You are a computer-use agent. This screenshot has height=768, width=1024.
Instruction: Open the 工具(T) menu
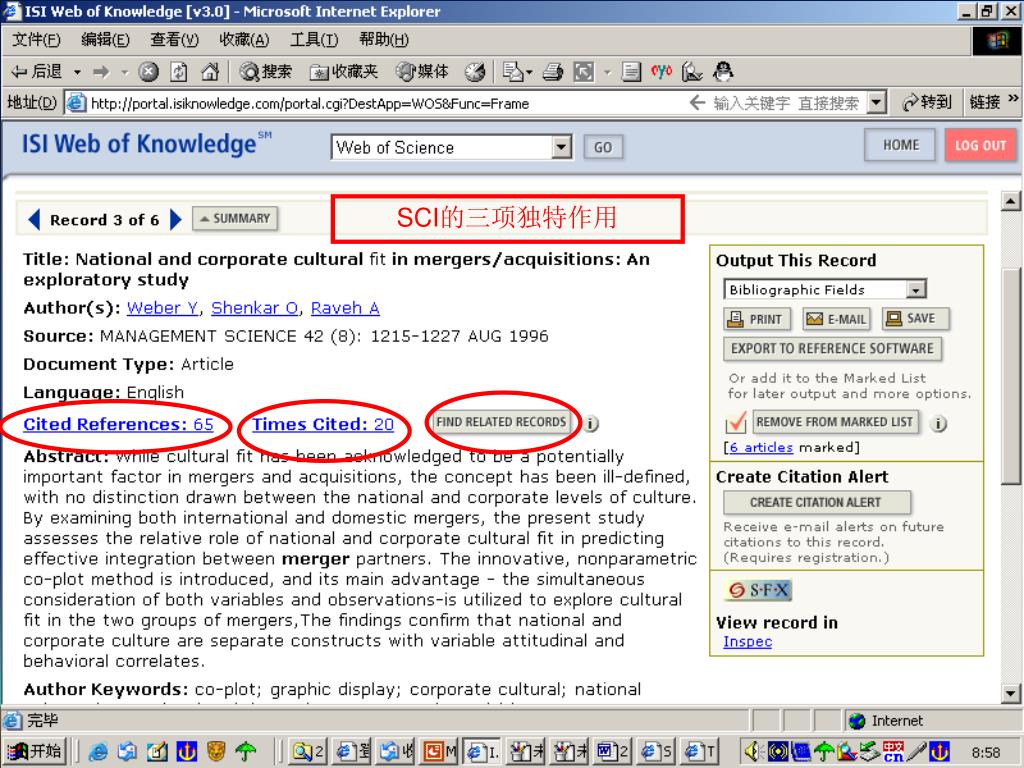pos(314,40)
